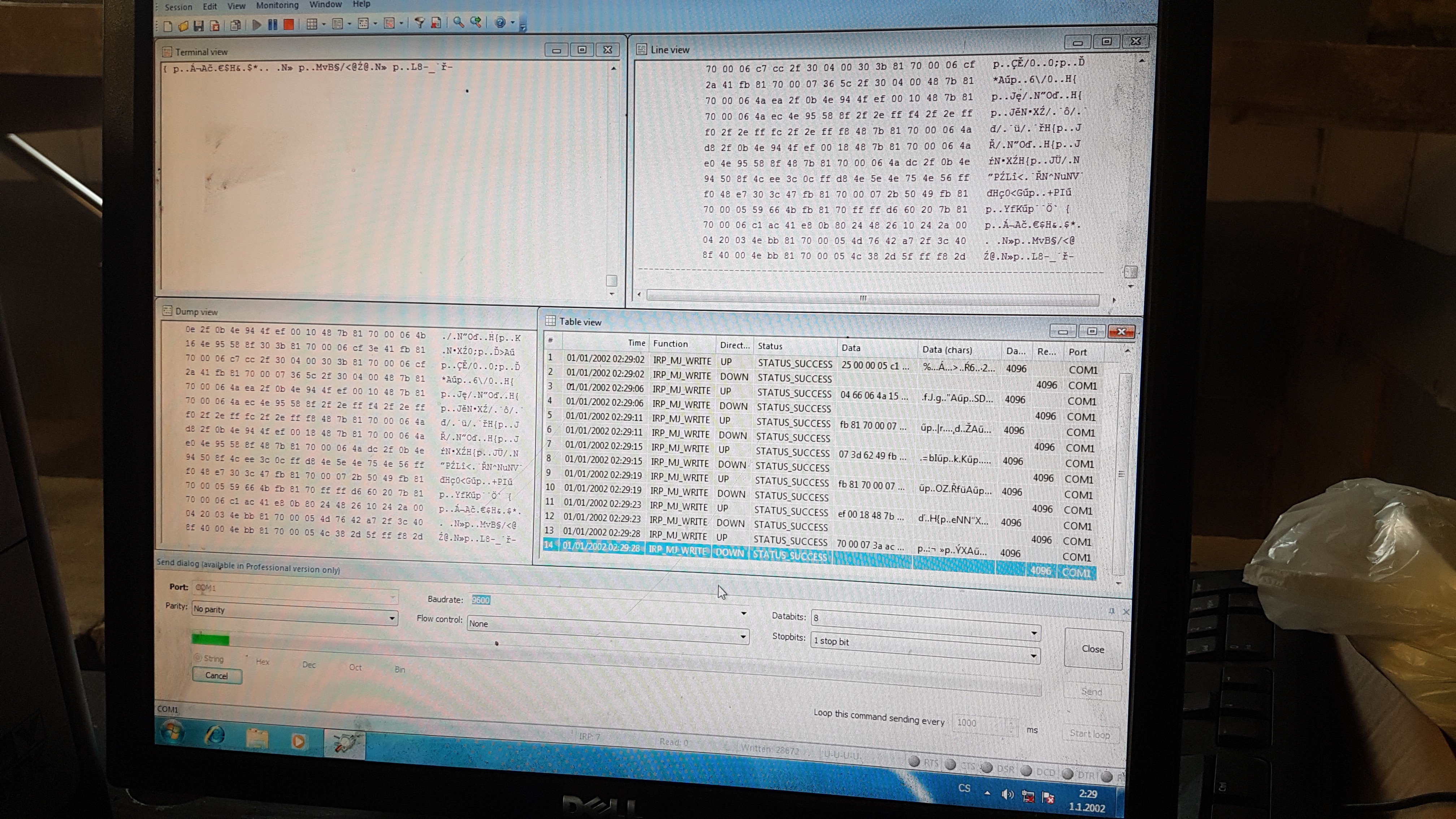
Task: Select the Dec format radio option
Action: (x=309, y=664)
